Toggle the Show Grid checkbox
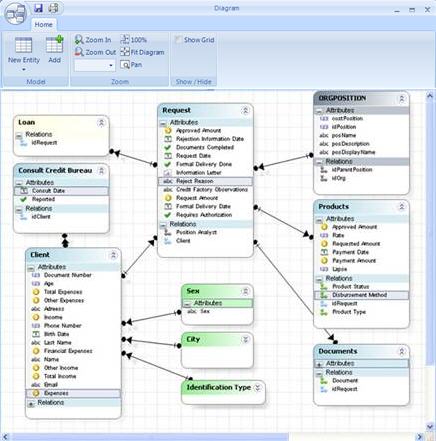 [179, 40]
